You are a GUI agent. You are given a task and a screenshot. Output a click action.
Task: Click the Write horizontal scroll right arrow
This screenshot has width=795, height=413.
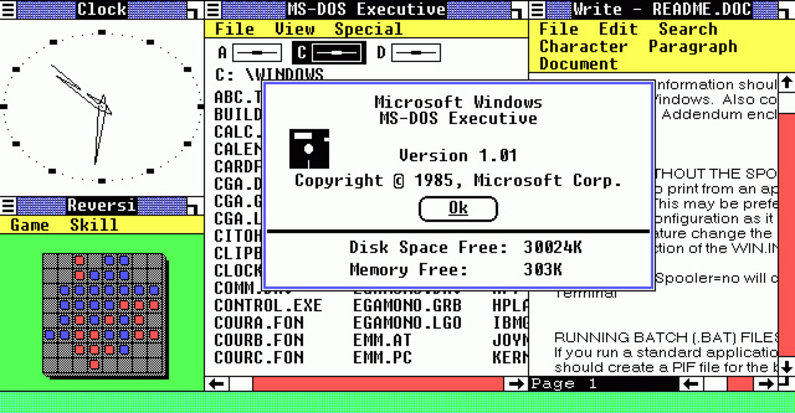[x=766, y=384]
